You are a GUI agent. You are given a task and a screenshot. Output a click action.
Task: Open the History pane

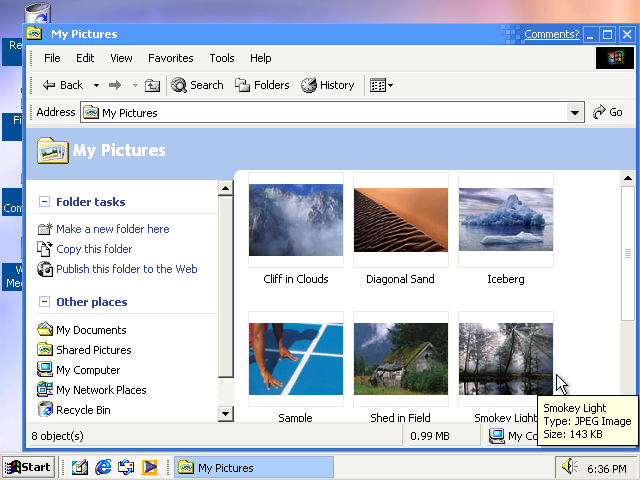coord(328,85)
